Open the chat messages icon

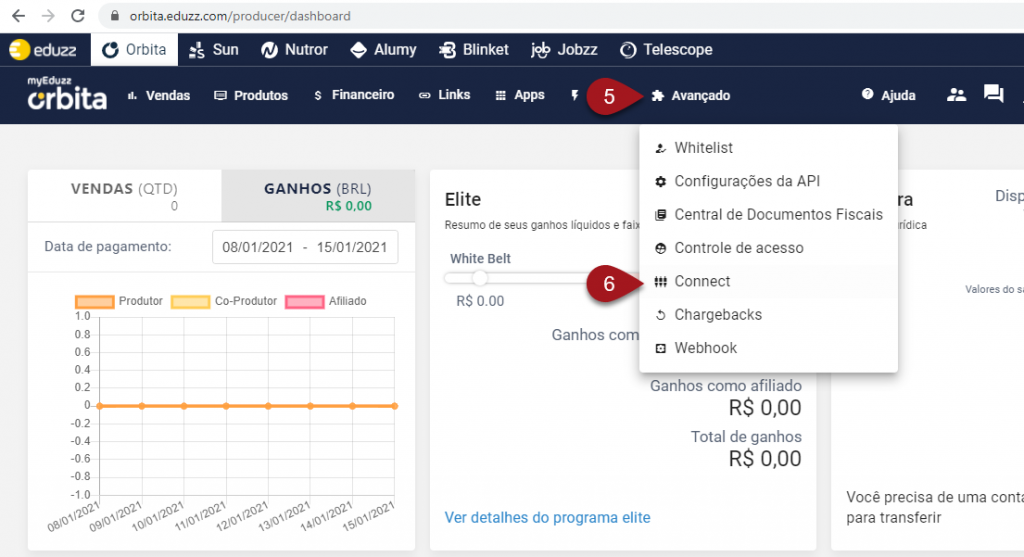pos(993,95)
